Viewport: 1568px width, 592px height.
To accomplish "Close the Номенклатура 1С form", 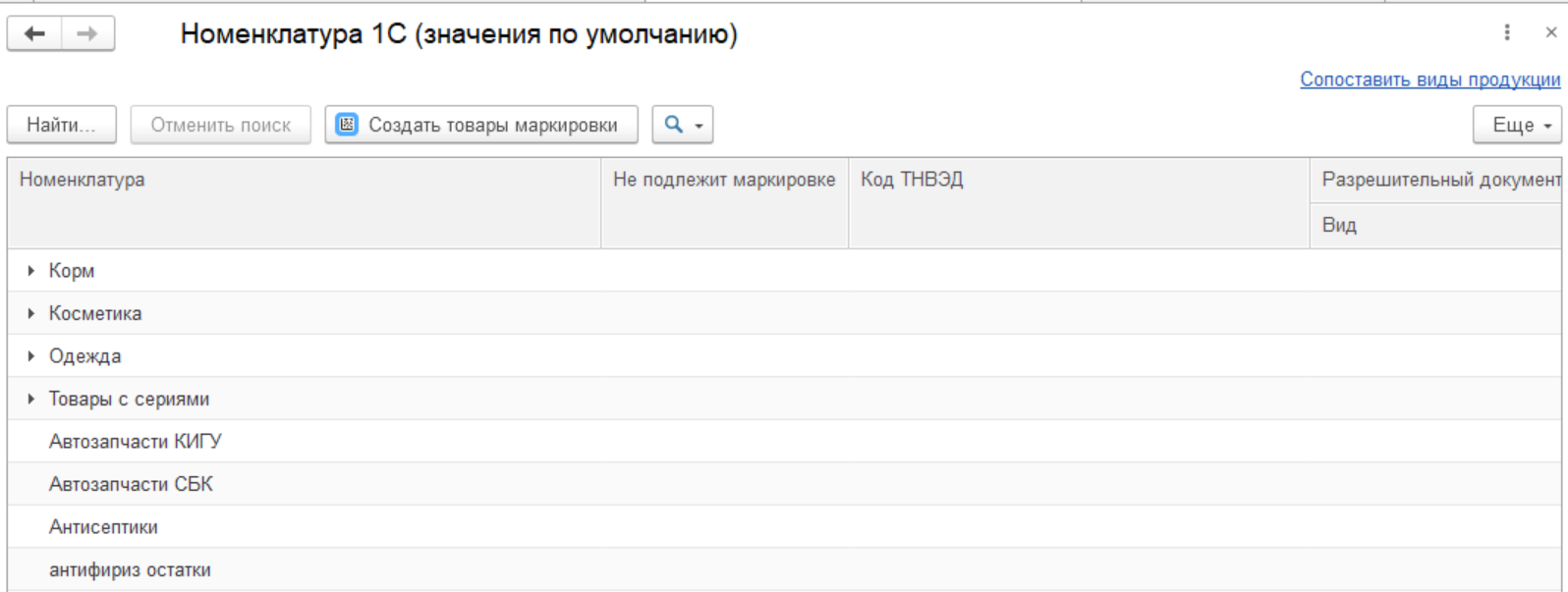I will tap(1551, 32).
